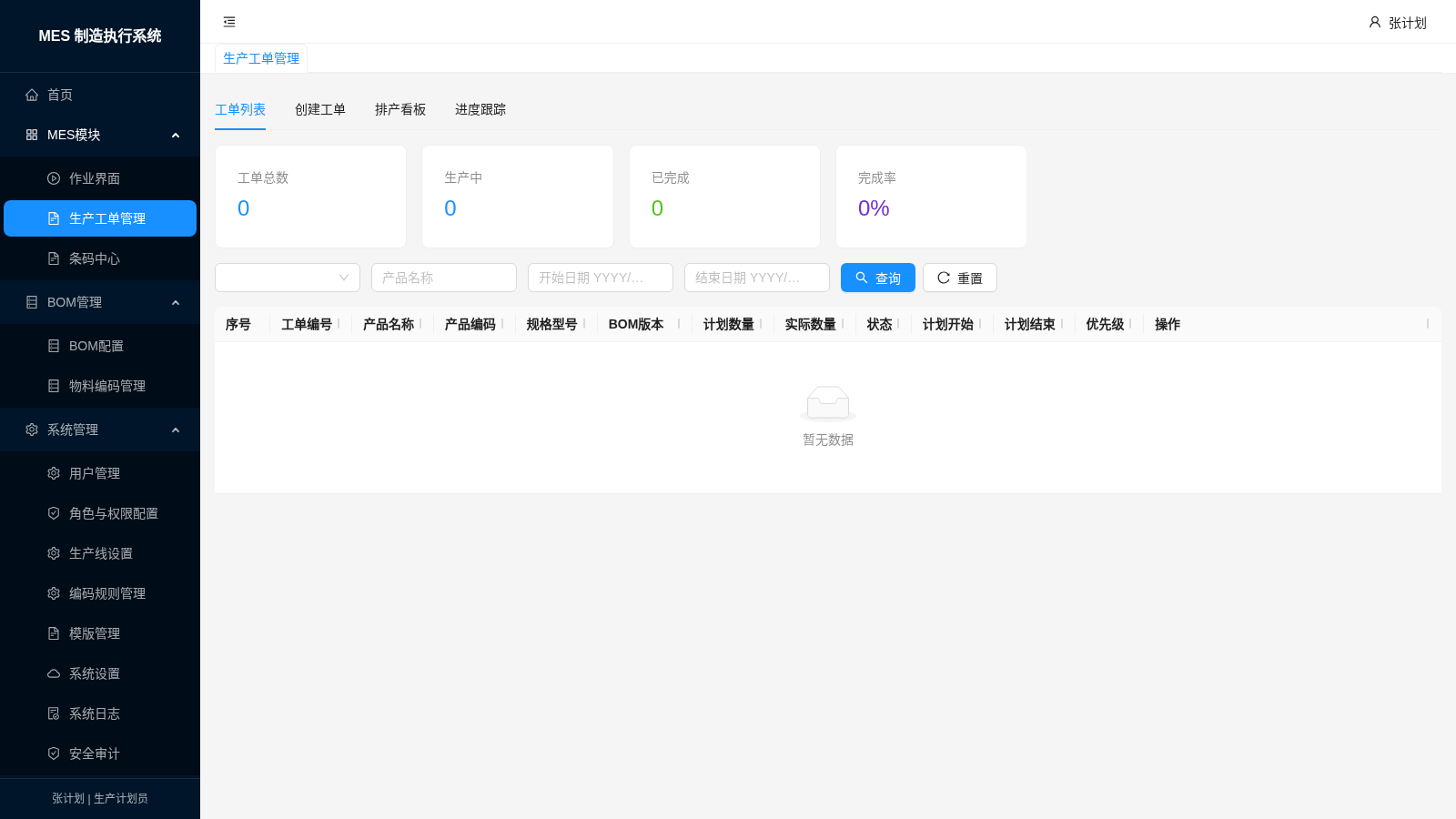This screenshot has height=819, width=1456.
Task: Open 用户管理 in sidebar
Action: [100, 473]
